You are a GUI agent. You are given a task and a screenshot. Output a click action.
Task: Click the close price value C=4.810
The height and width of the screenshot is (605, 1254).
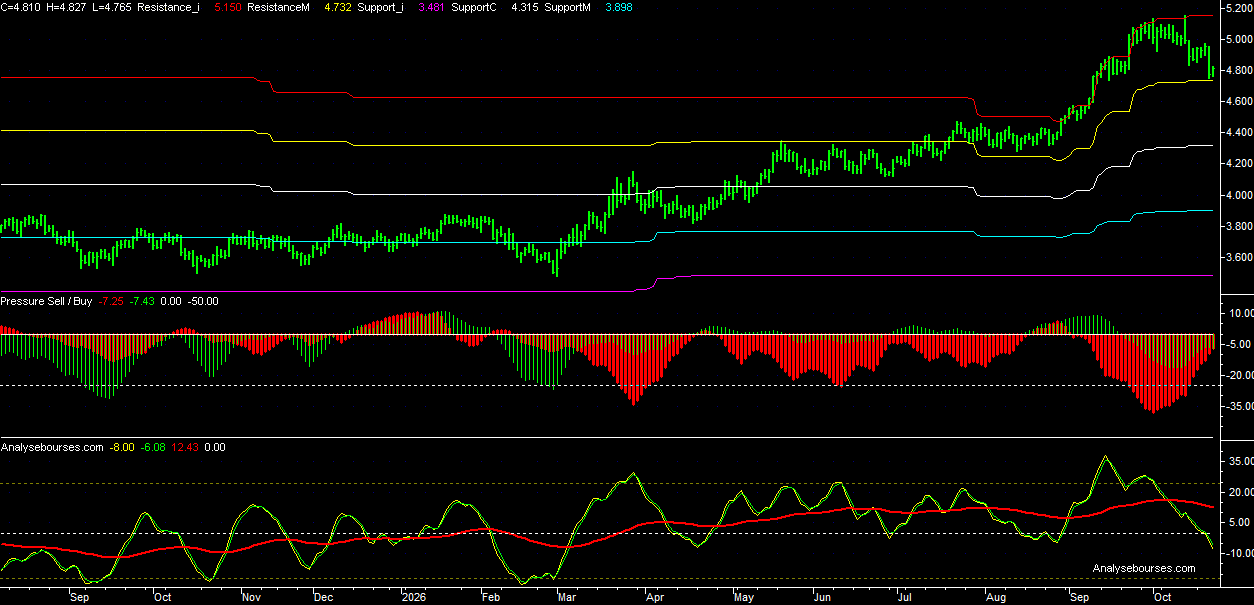(21, 7)
